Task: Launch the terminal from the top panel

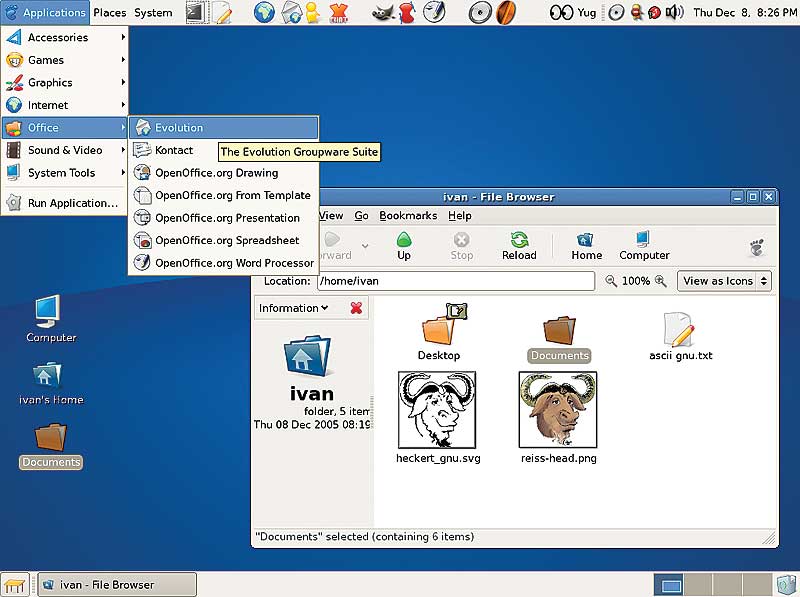Action: pos(195,12)
